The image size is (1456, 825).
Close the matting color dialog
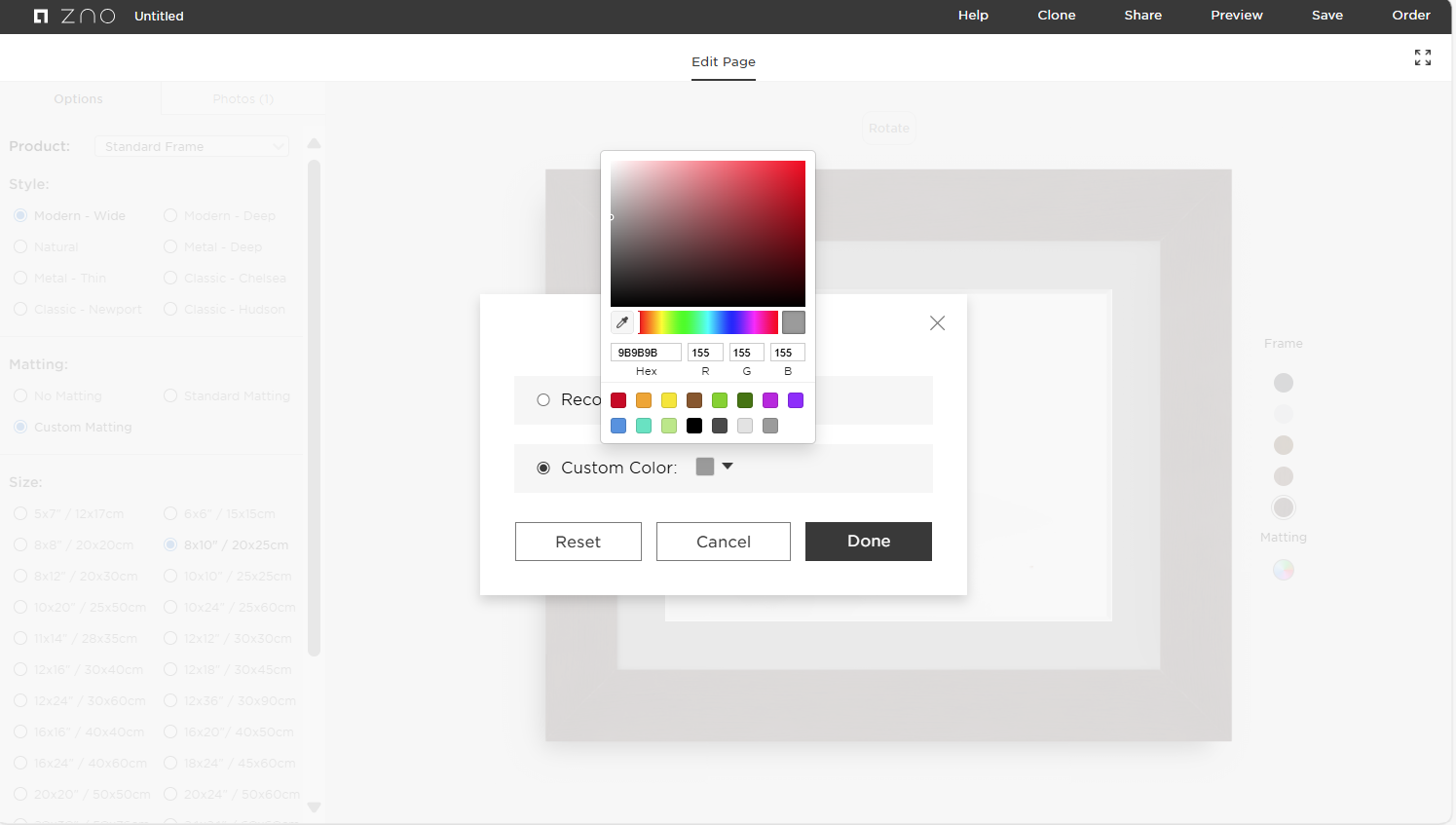pyautogui.click(x=937, y=323)
